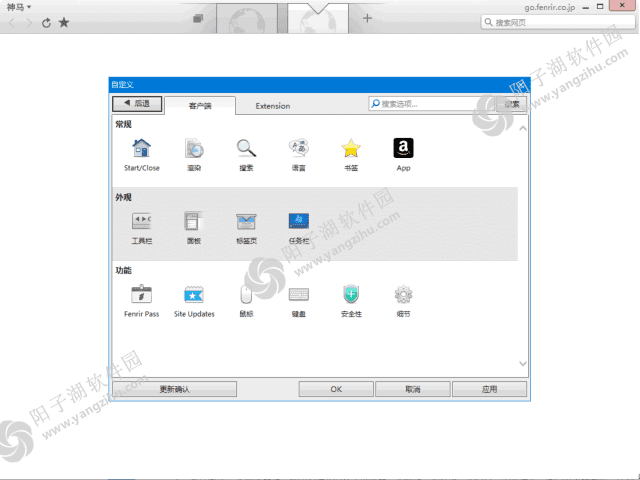Click the tab list icon beside tabs
This screenshot has height=480, width=640.
(x=198, y=18)
